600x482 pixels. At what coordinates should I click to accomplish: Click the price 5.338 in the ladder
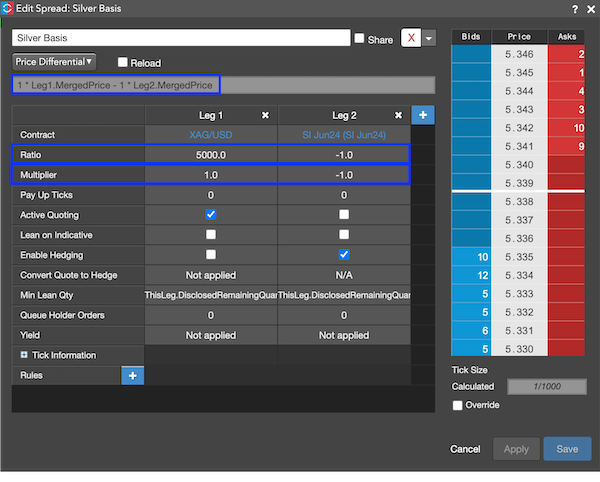[x=519, y=202]
